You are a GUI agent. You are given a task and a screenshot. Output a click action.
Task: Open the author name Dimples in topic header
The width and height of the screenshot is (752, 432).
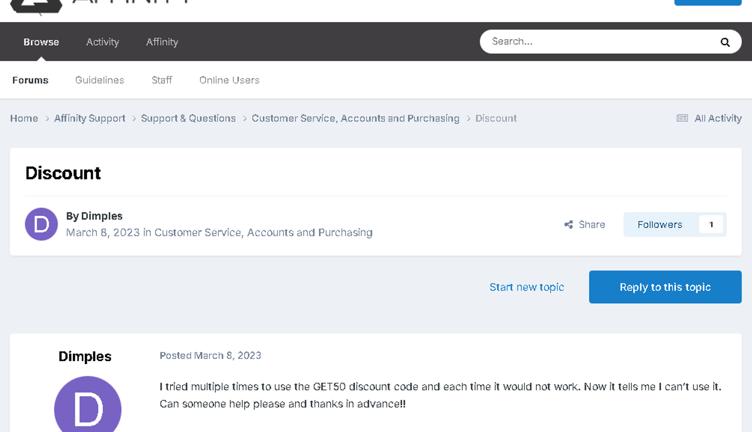pyautogui.click(x=102, y=216)
